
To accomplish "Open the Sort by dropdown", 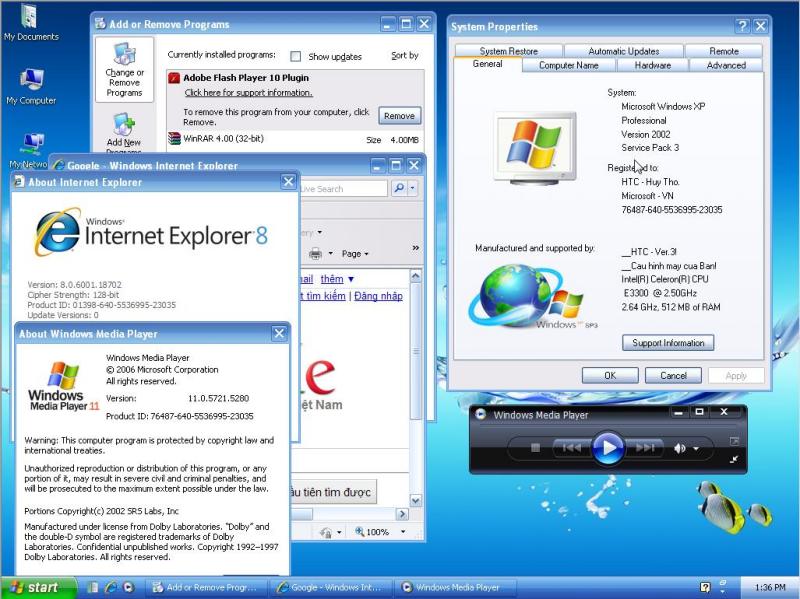I will tap(404, 56).
